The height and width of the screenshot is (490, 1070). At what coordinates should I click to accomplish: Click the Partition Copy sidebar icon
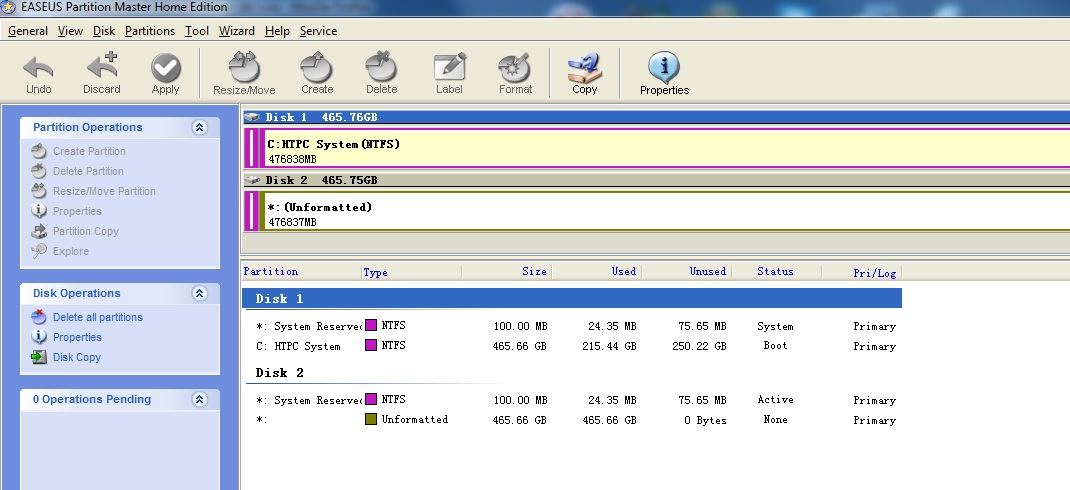point(40,231)
